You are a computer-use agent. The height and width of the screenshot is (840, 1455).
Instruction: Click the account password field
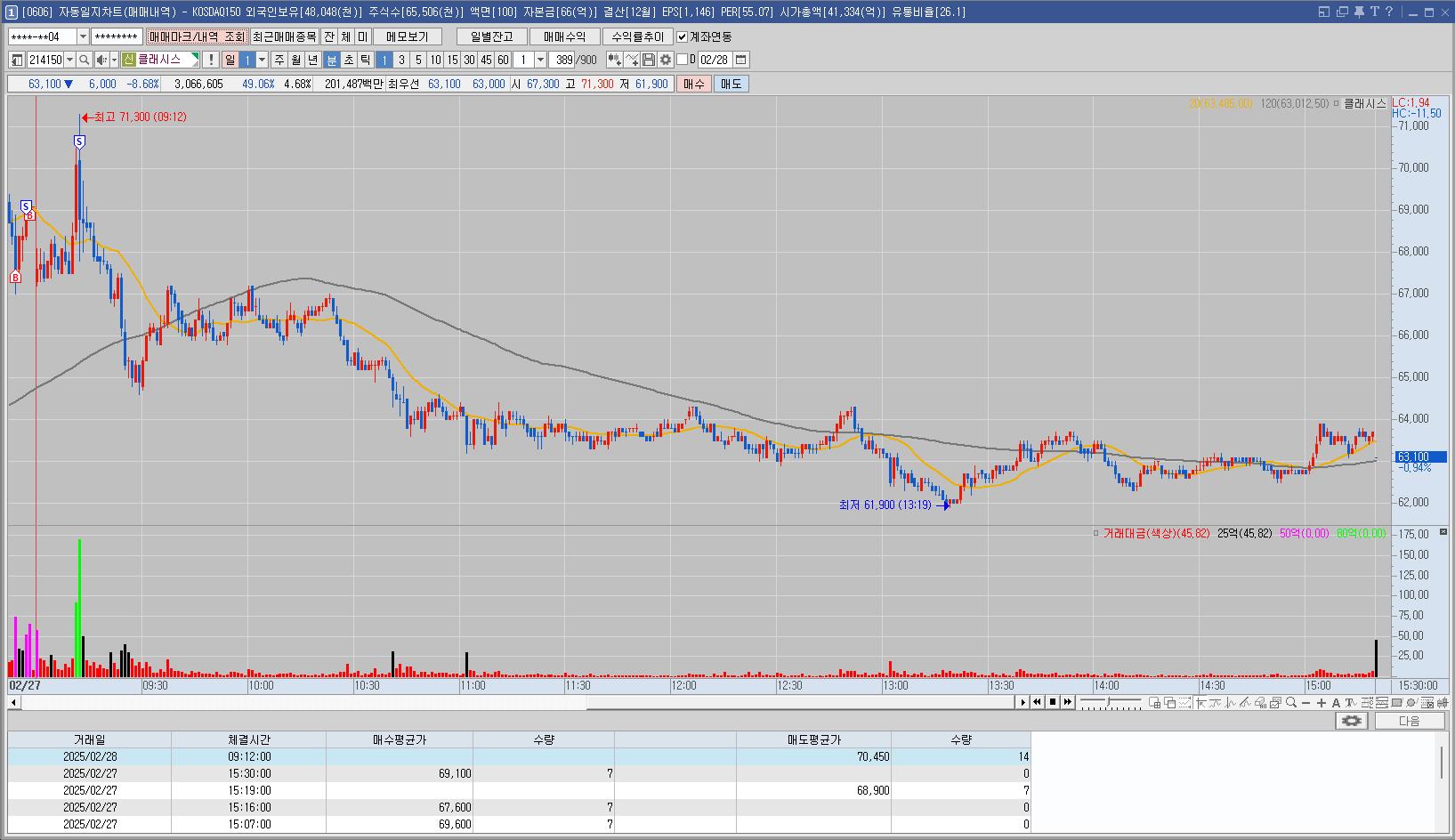pyautogui.click(x=116, y=36)
